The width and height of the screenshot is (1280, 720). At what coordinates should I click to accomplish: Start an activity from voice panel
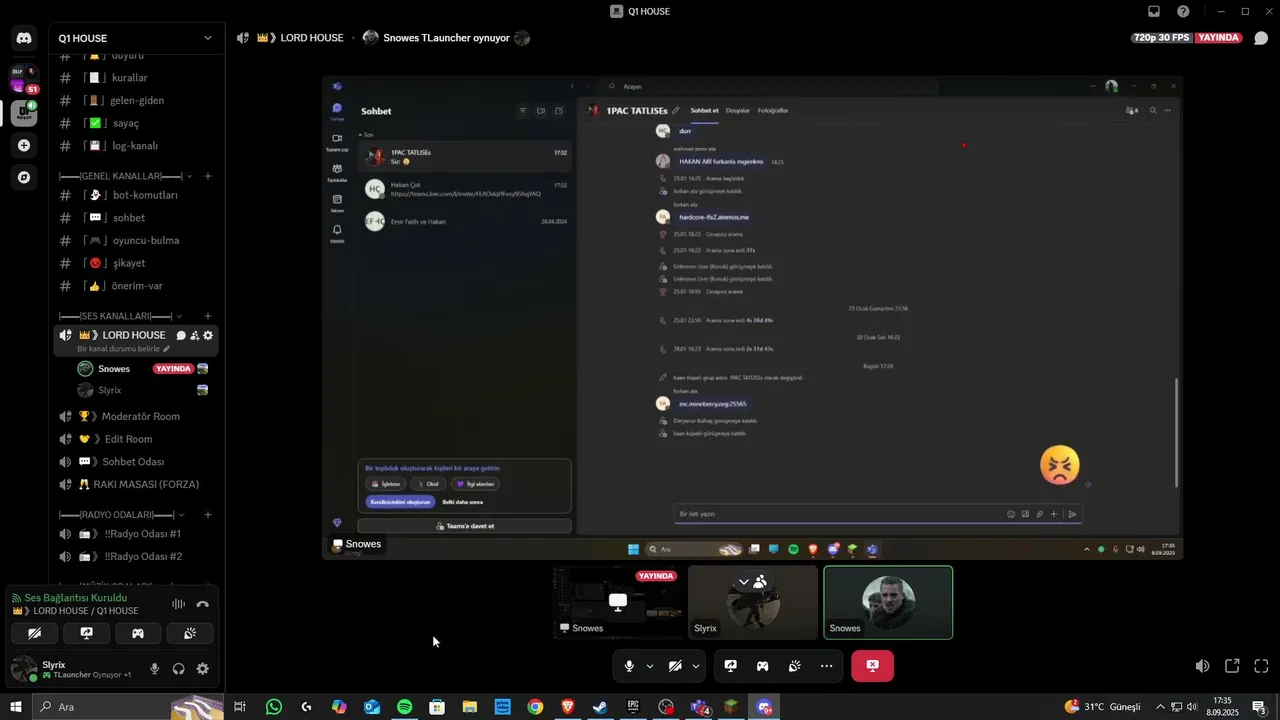coord(138,633)
